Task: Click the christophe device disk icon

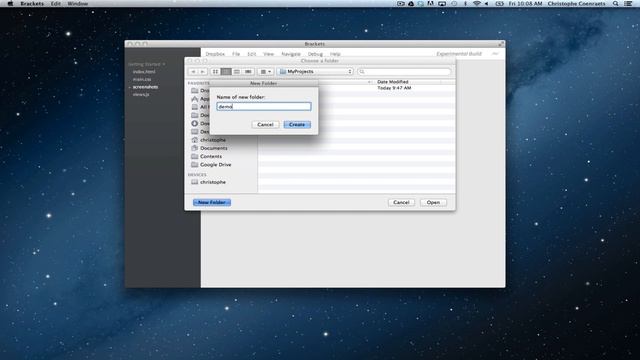Action: [x=195, y=182]
